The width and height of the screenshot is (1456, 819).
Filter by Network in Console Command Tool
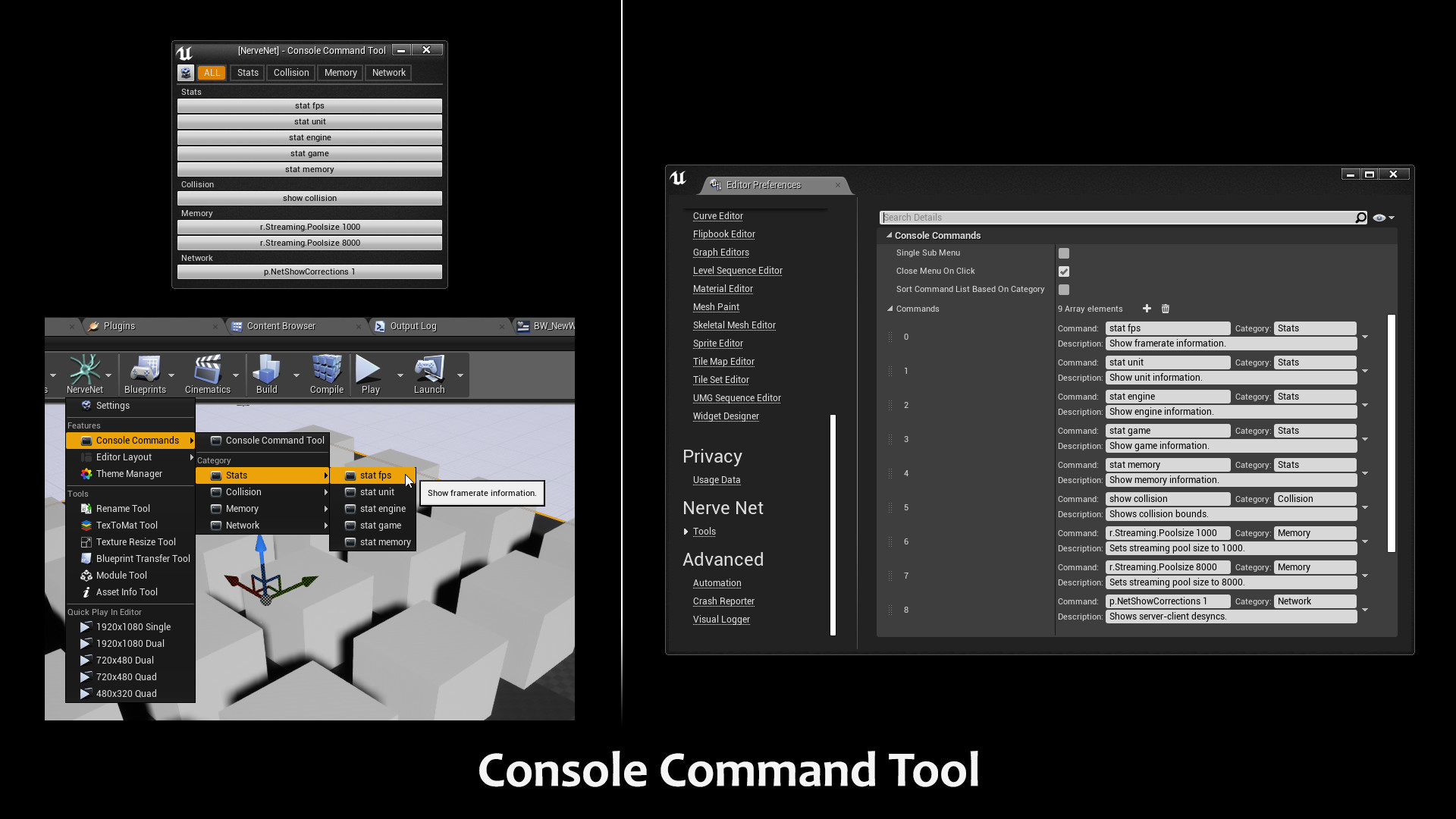click(x=389, y=73)
